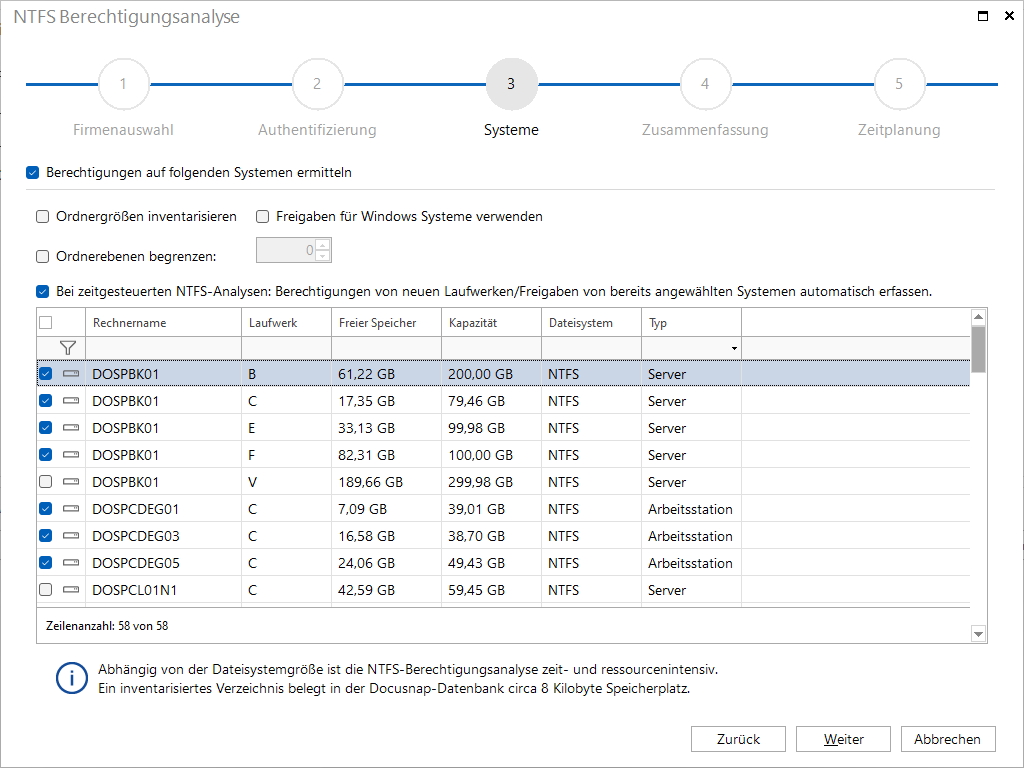Open the Typ filter dropdown
This screenshot has width=1024, height=768.
tap(734, 349)
